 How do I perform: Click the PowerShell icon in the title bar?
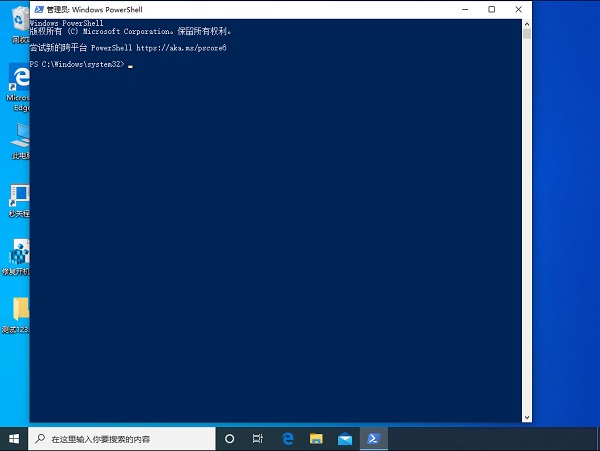point(39,9)
